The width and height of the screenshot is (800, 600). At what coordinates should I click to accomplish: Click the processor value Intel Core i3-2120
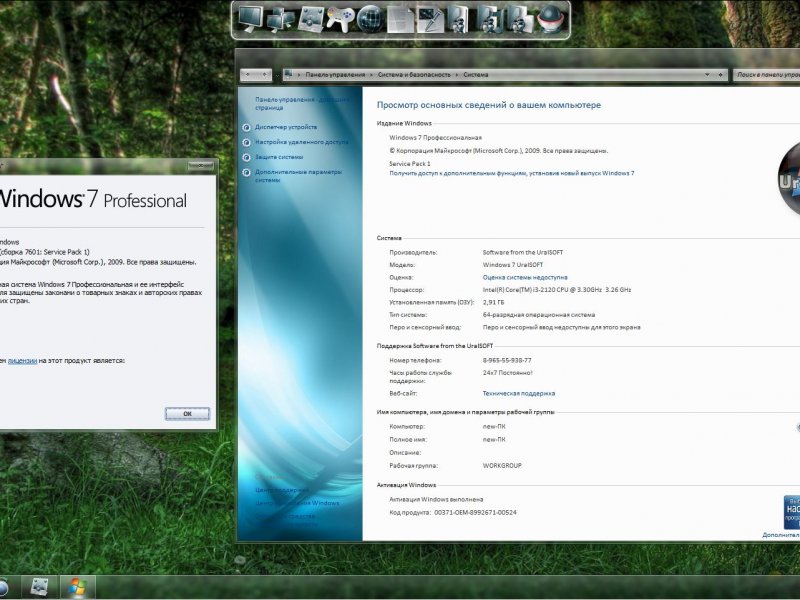pos(557,290)
